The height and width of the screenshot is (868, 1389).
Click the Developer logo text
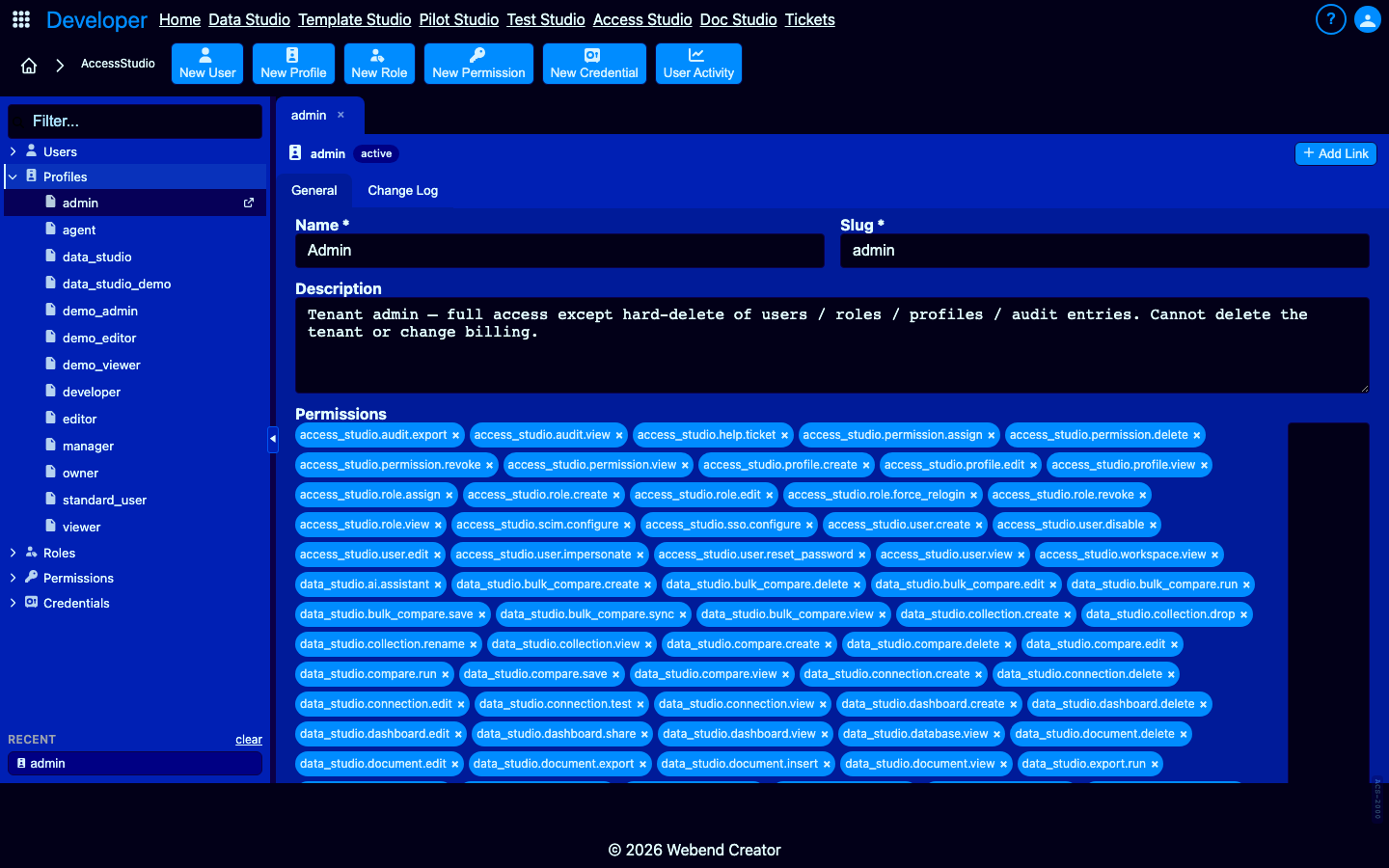96,19
